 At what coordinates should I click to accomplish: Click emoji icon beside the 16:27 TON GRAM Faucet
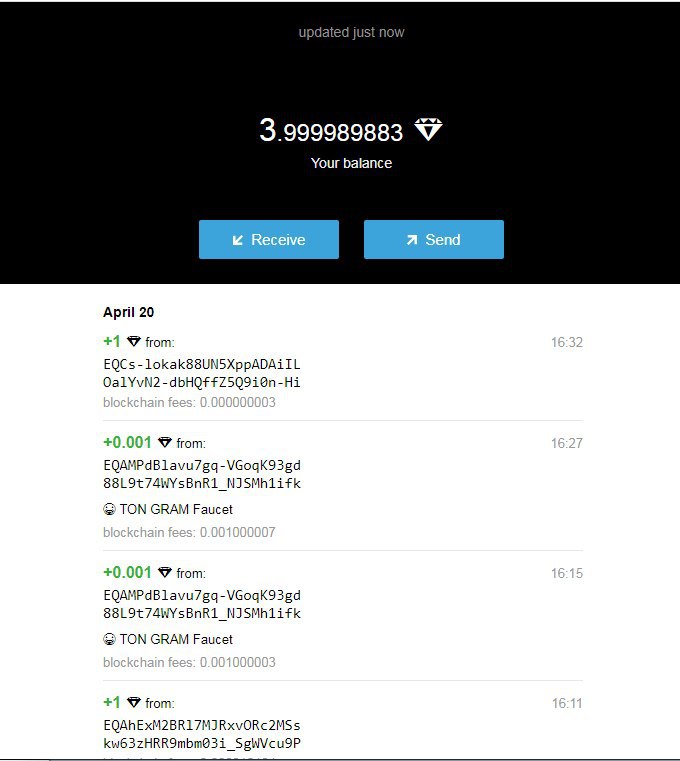click(109, 509)
